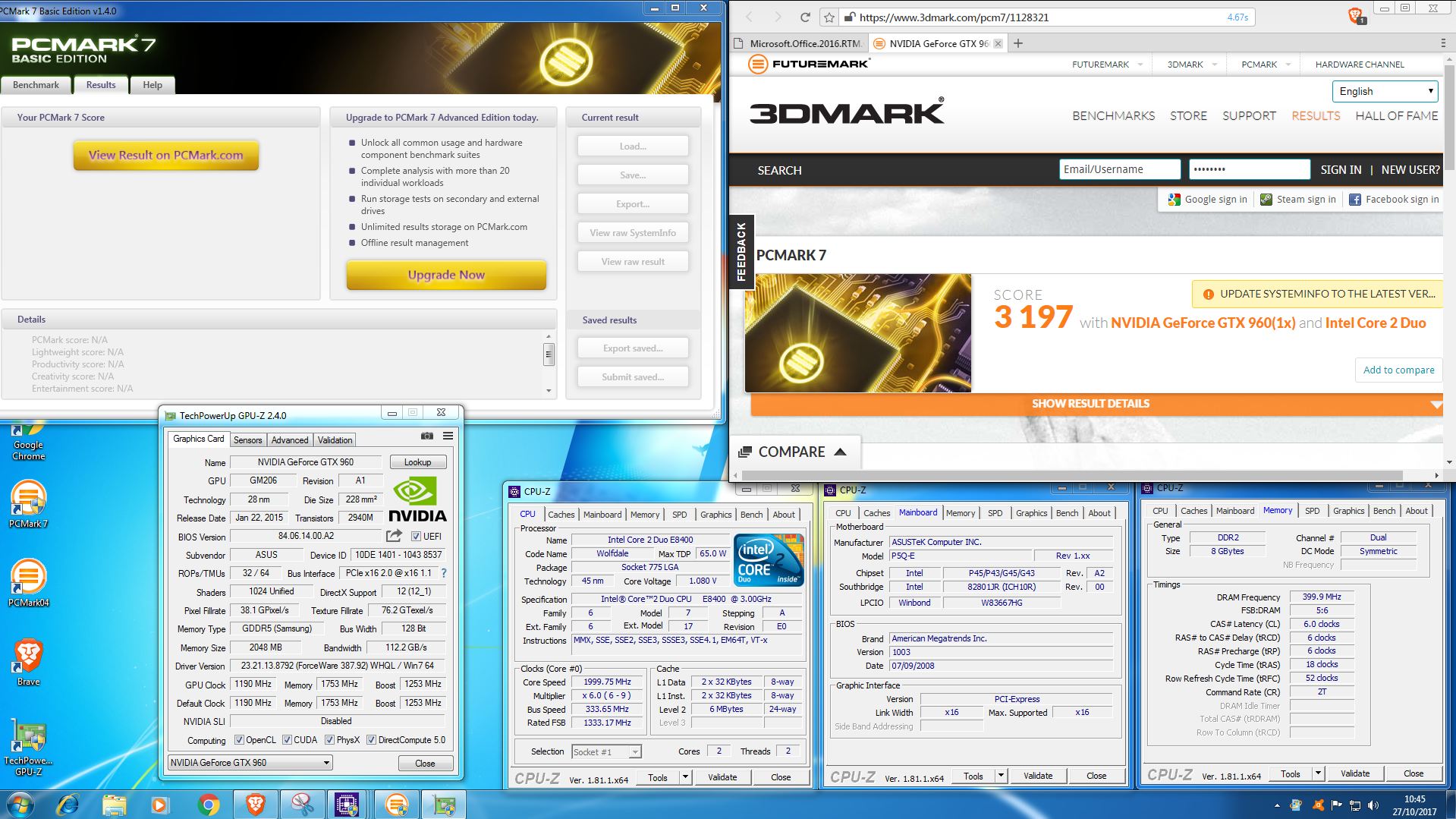1456x819 pixels.
Task: Open Internet Explorer from the taskbar
Action: tap(68, 804)
